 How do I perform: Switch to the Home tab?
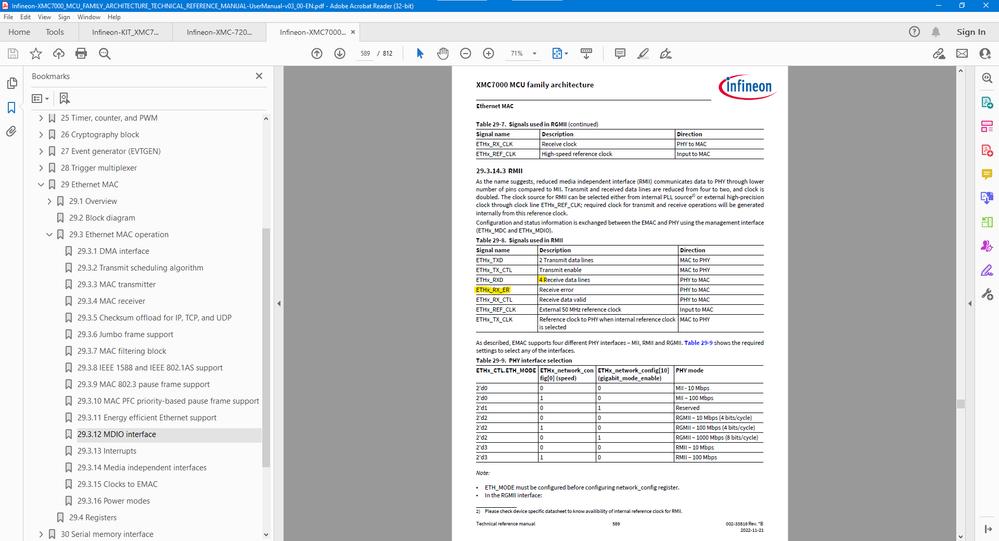tap(19, 32)
